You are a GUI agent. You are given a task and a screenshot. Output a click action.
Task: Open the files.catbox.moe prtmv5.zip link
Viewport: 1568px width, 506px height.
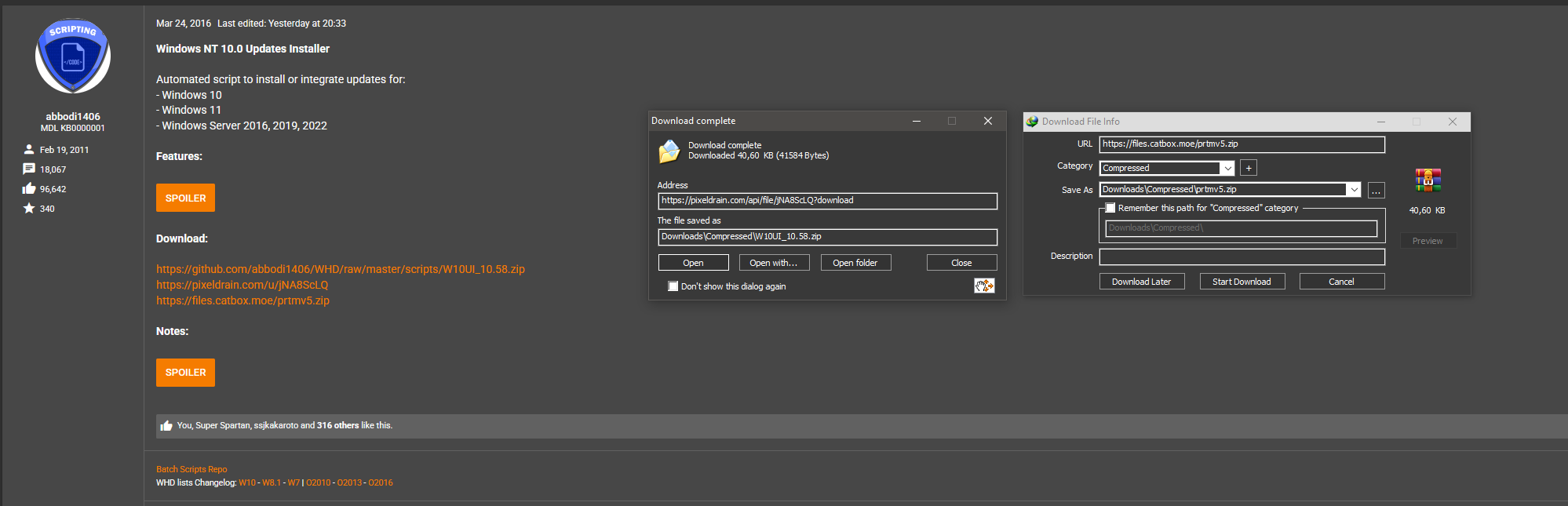(x=242, y=300)
